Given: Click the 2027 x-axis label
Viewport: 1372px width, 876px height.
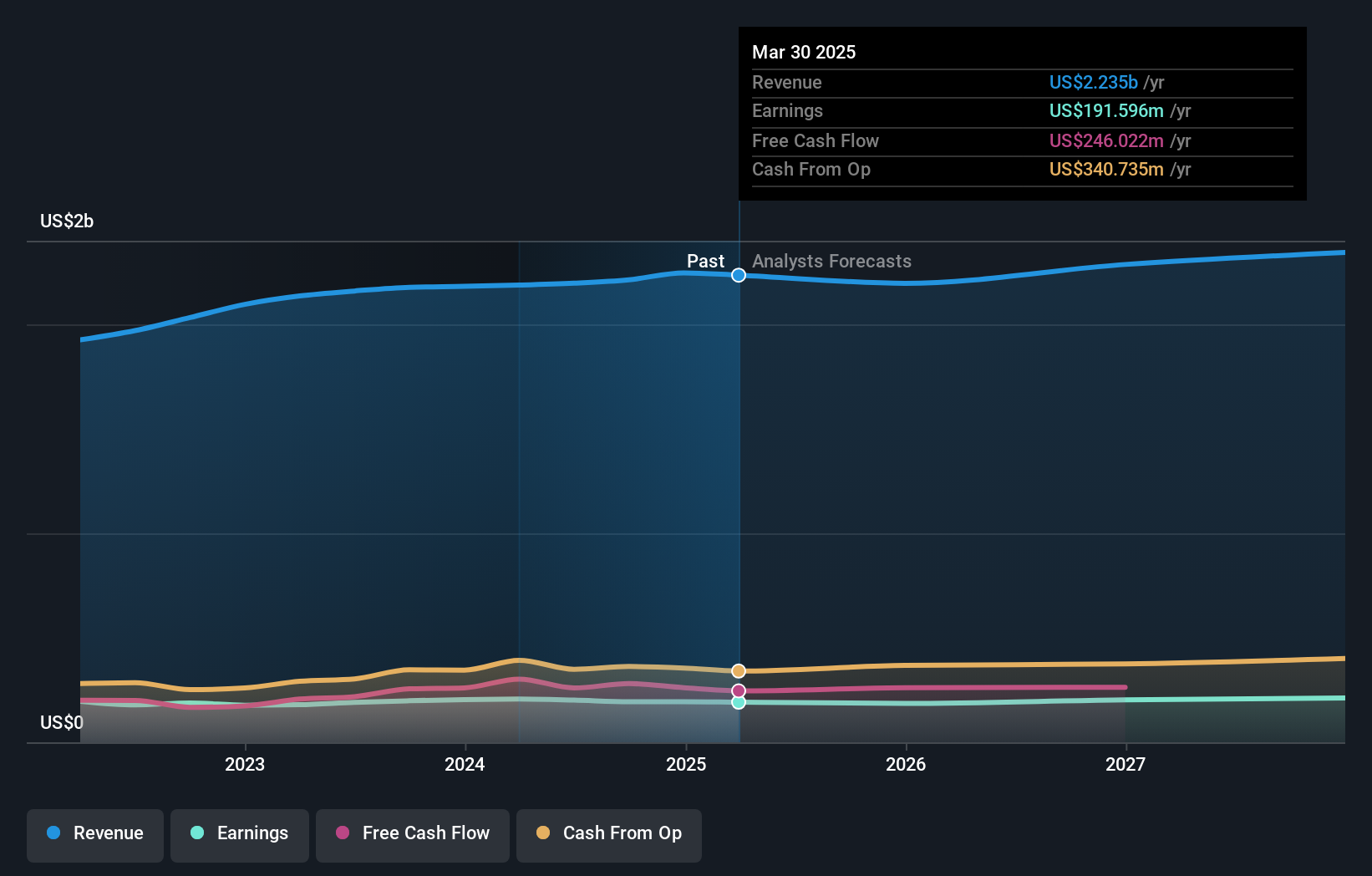Looking at the screenshot, I should (1126, 764).
